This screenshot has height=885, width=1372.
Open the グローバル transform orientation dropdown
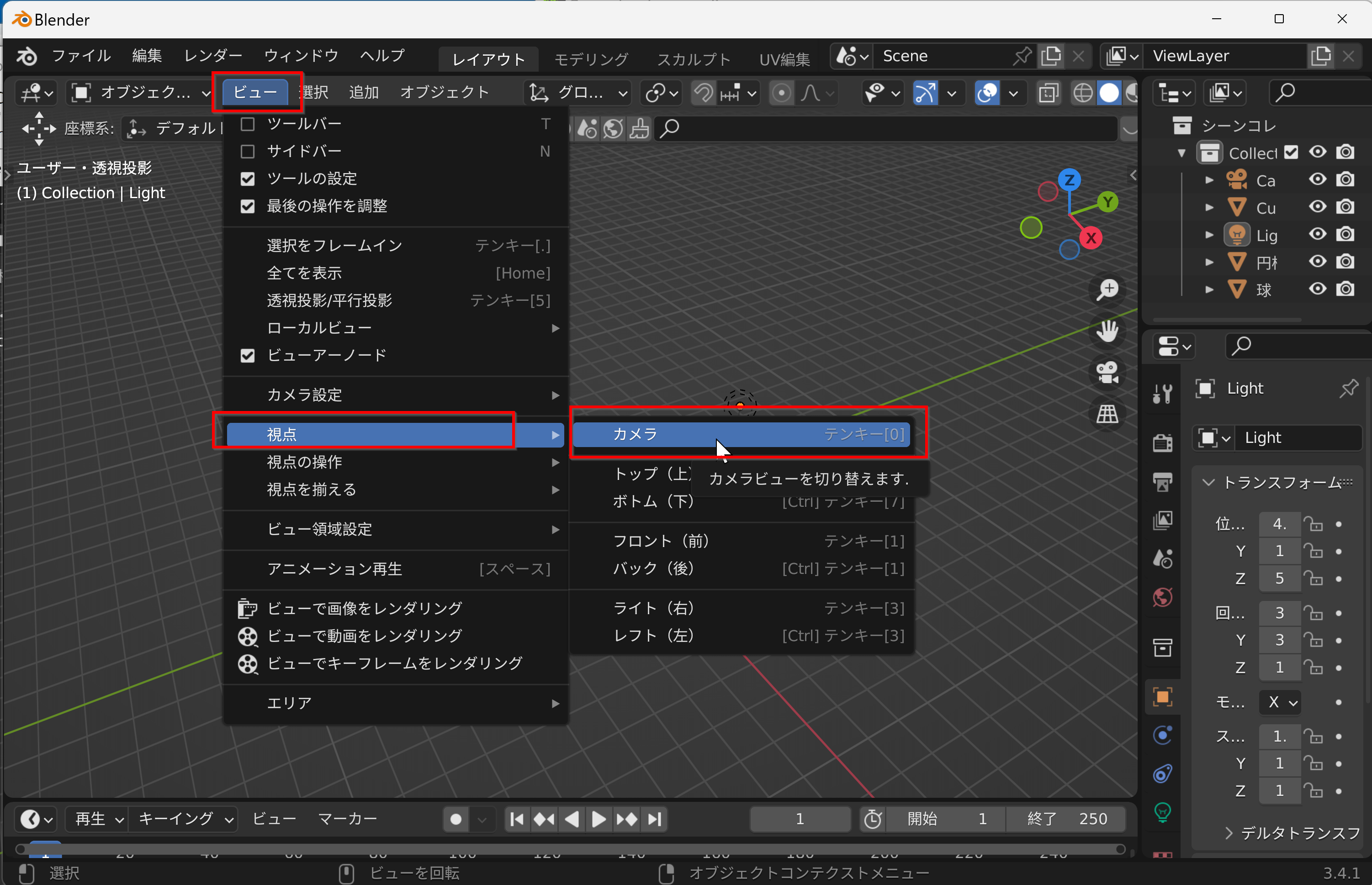coord(577,93)
